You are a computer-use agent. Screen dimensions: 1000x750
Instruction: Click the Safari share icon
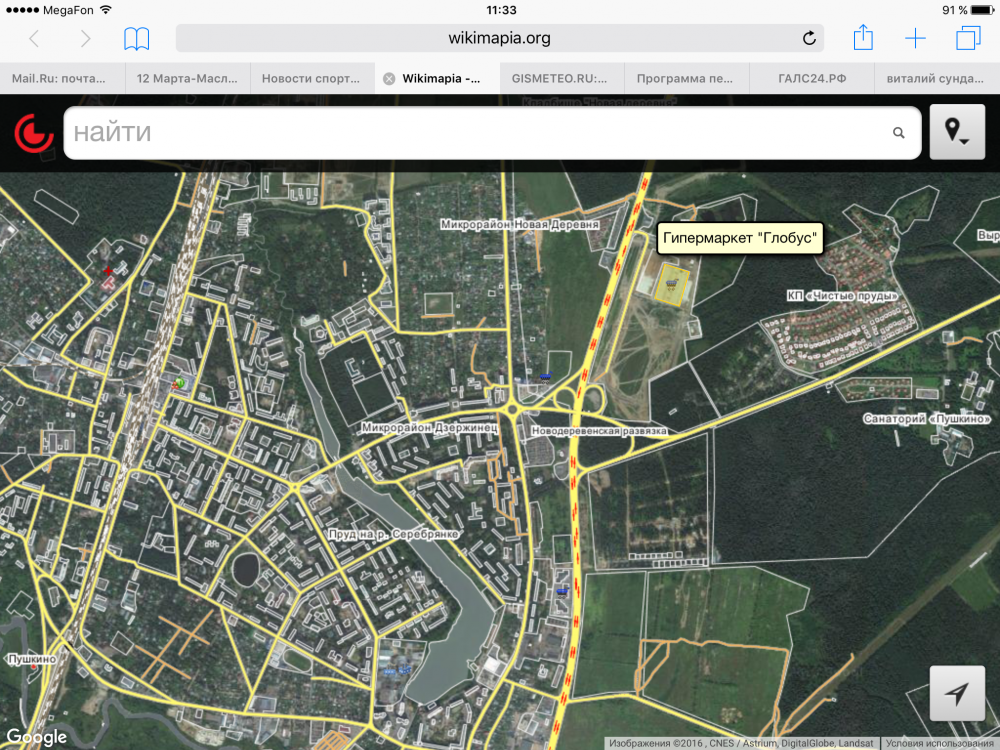pos(863,39)
